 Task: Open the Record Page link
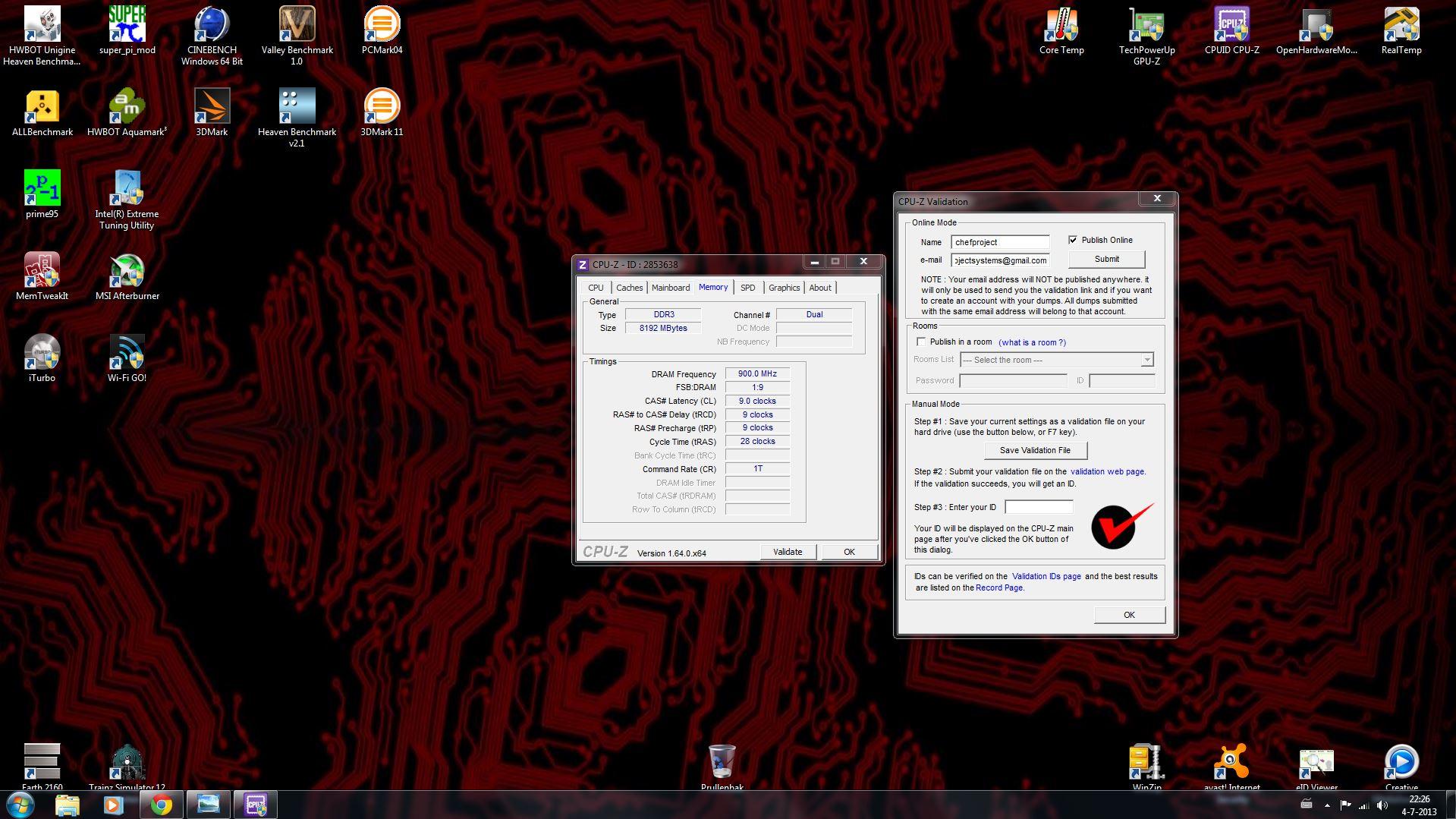tap(999, 587)
